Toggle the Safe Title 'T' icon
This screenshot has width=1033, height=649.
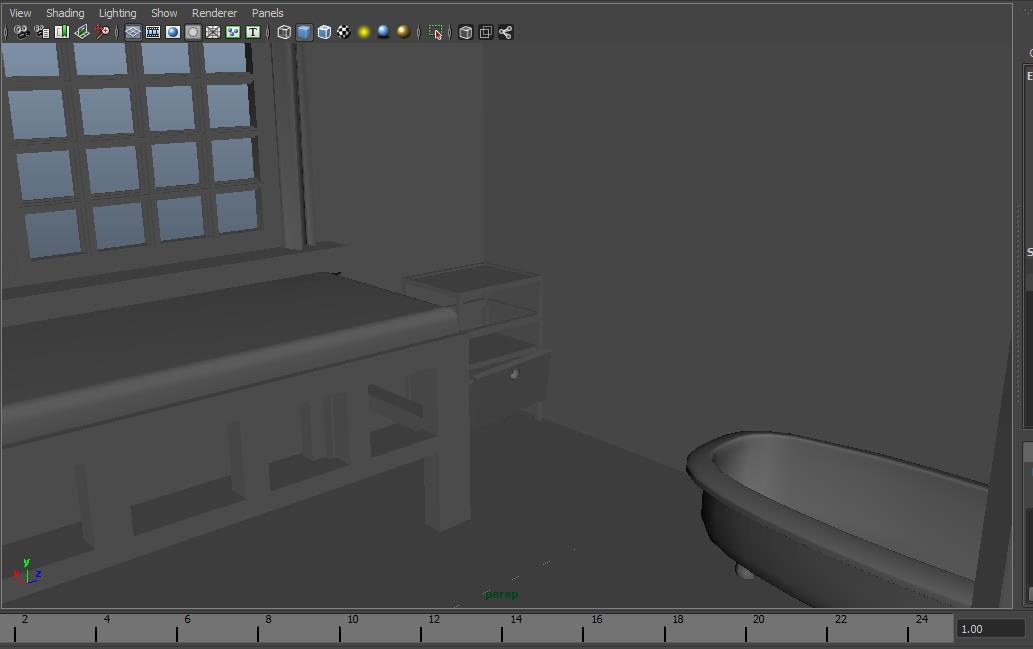click(x=252, y=32)
